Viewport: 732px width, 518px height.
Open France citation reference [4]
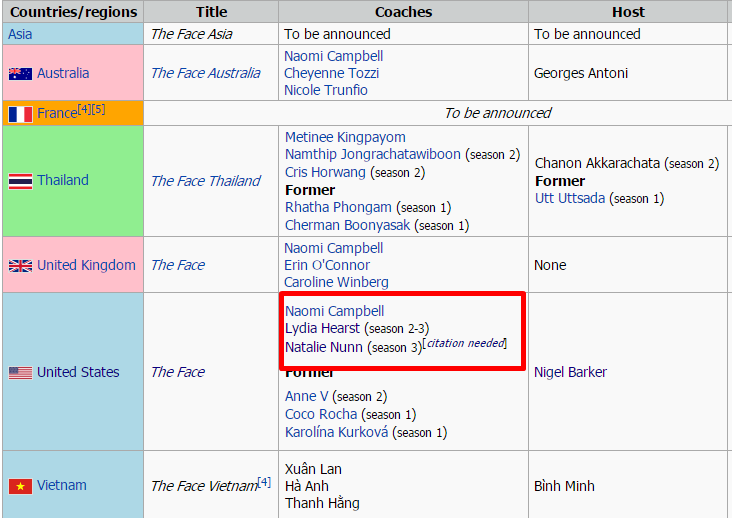pyautogui.click(x=84, y=109)
